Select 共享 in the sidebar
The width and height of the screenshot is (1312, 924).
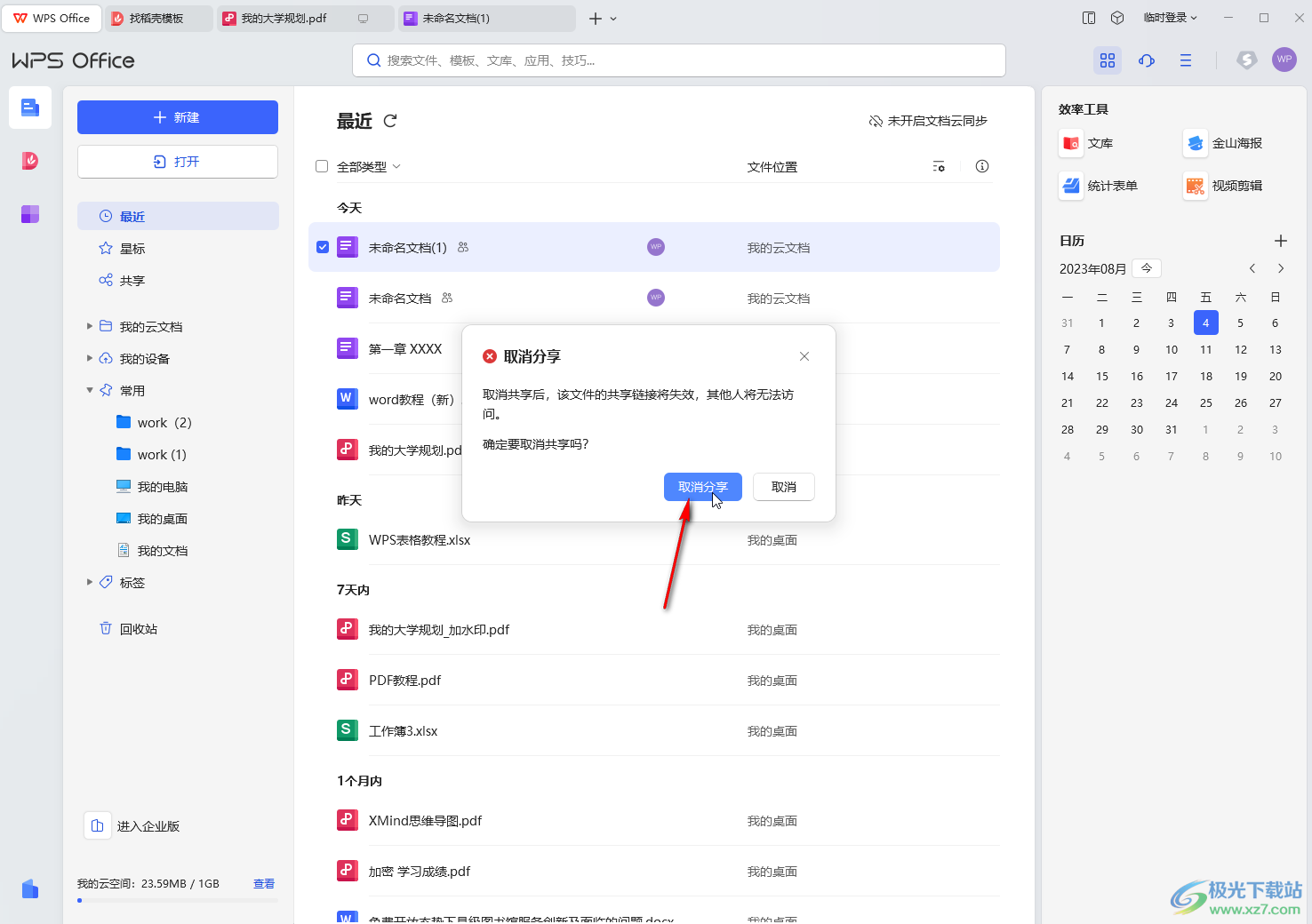coord(178,280)
